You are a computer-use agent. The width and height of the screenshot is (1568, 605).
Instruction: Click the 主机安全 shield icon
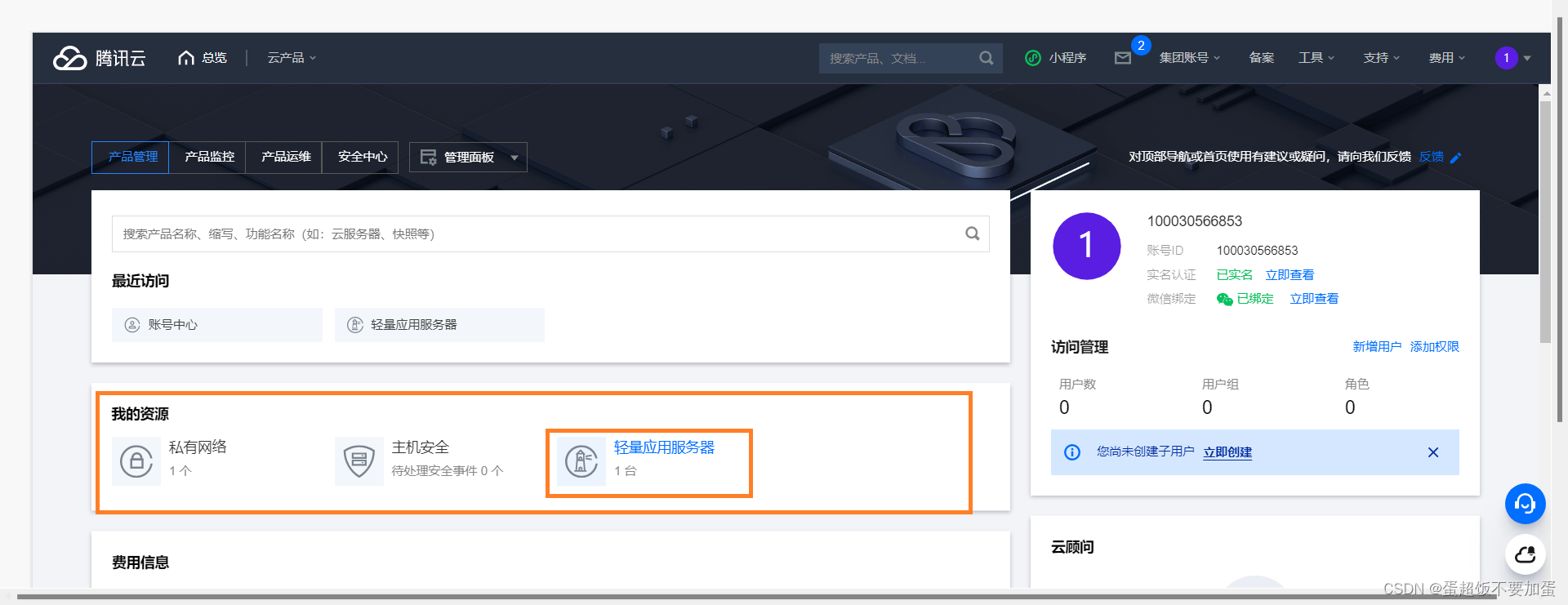359,461
